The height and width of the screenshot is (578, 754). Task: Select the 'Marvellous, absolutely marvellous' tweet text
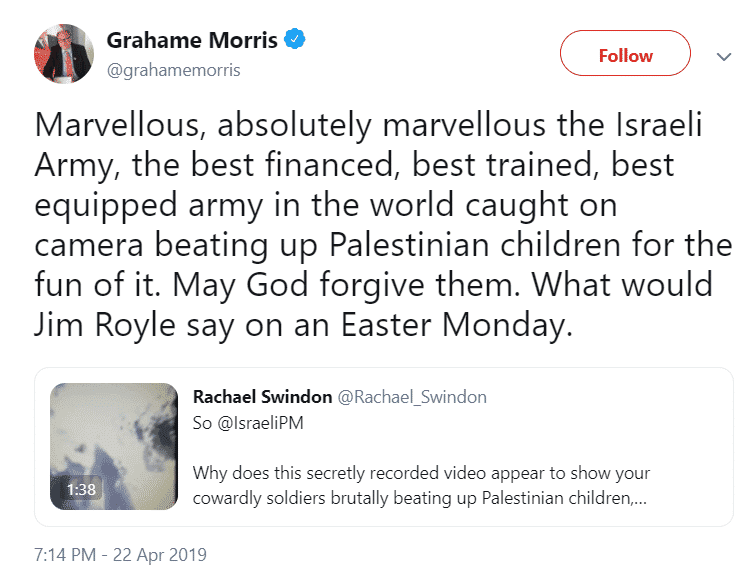[383, 225]
